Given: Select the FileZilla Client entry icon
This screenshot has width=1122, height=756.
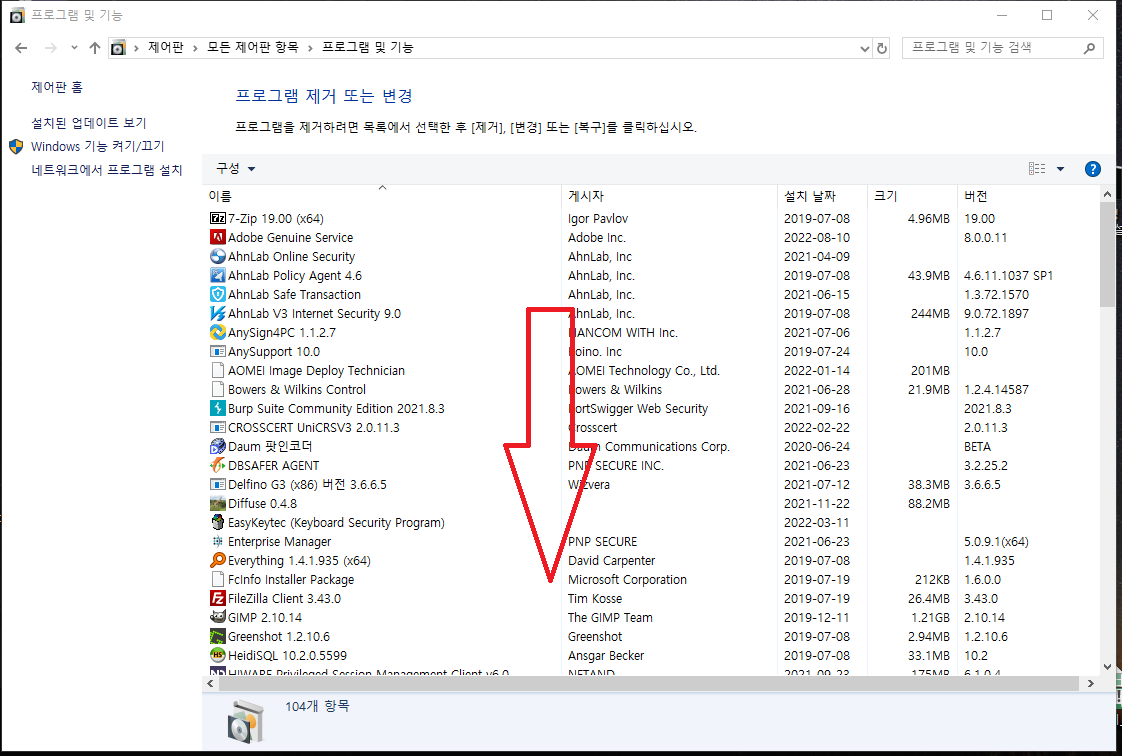Looking at the screenshot, I should [x=218, y=598].
